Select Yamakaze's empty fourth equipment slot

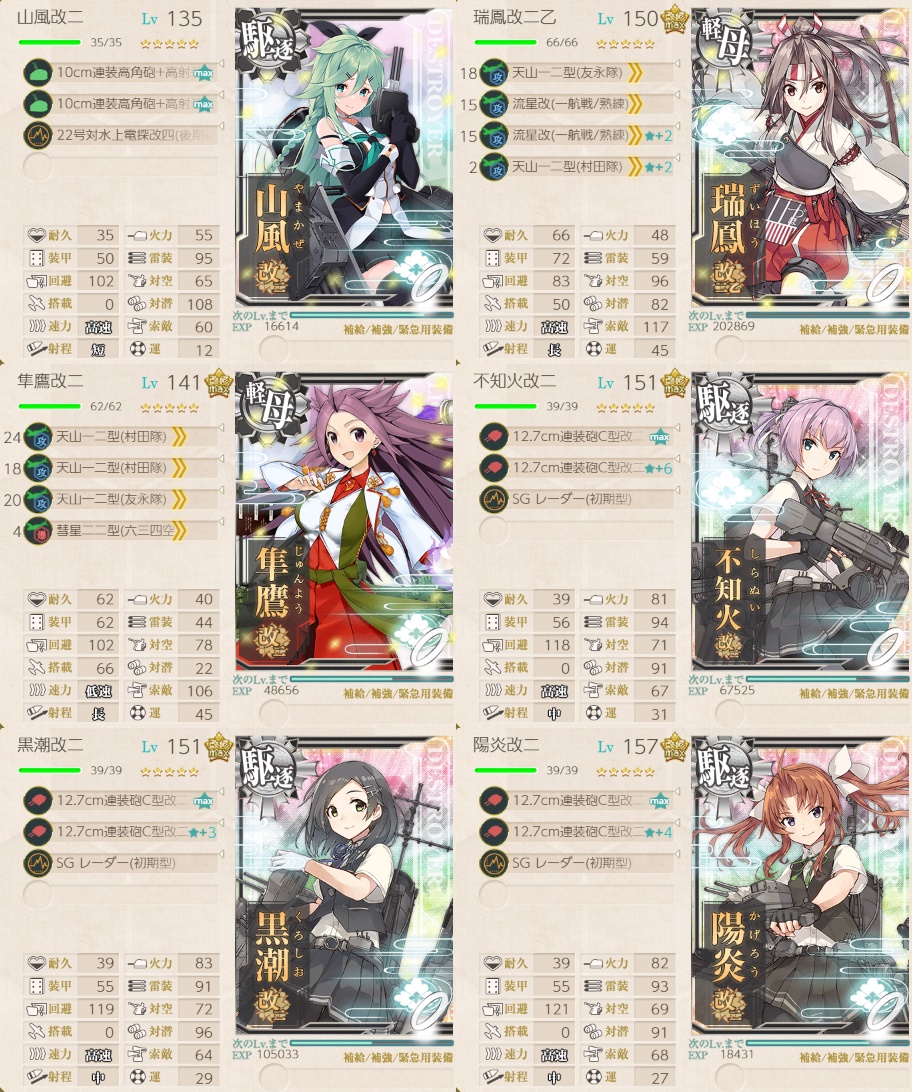click(120, 166)
